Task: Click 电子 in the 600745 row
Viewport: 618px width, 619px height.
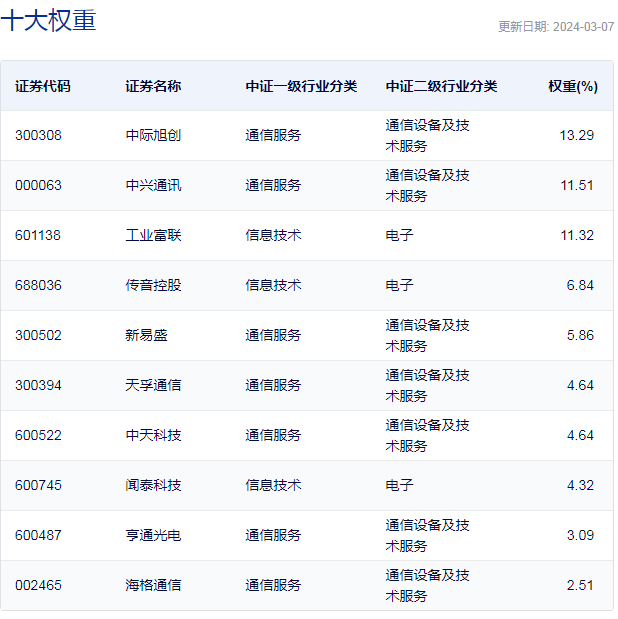Action: tap(399, 485)
